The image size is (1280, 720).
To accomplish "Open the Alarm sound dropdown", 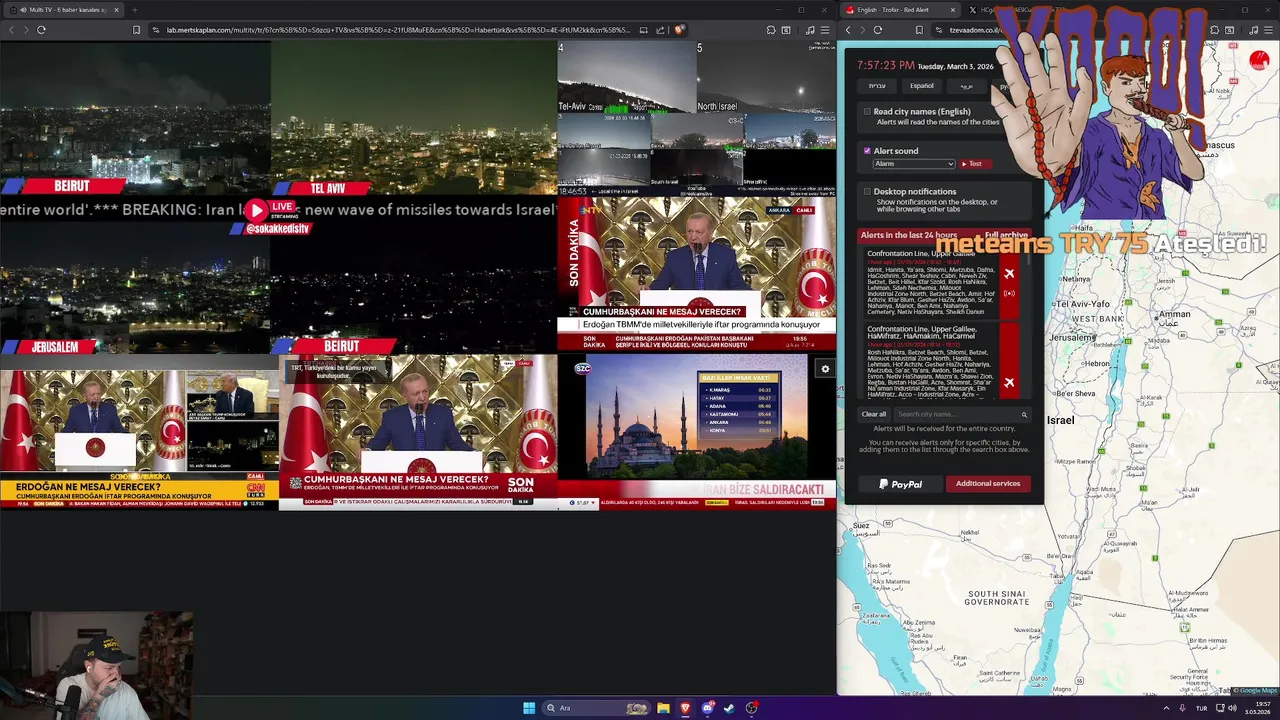I will click(x=914, y=164).
